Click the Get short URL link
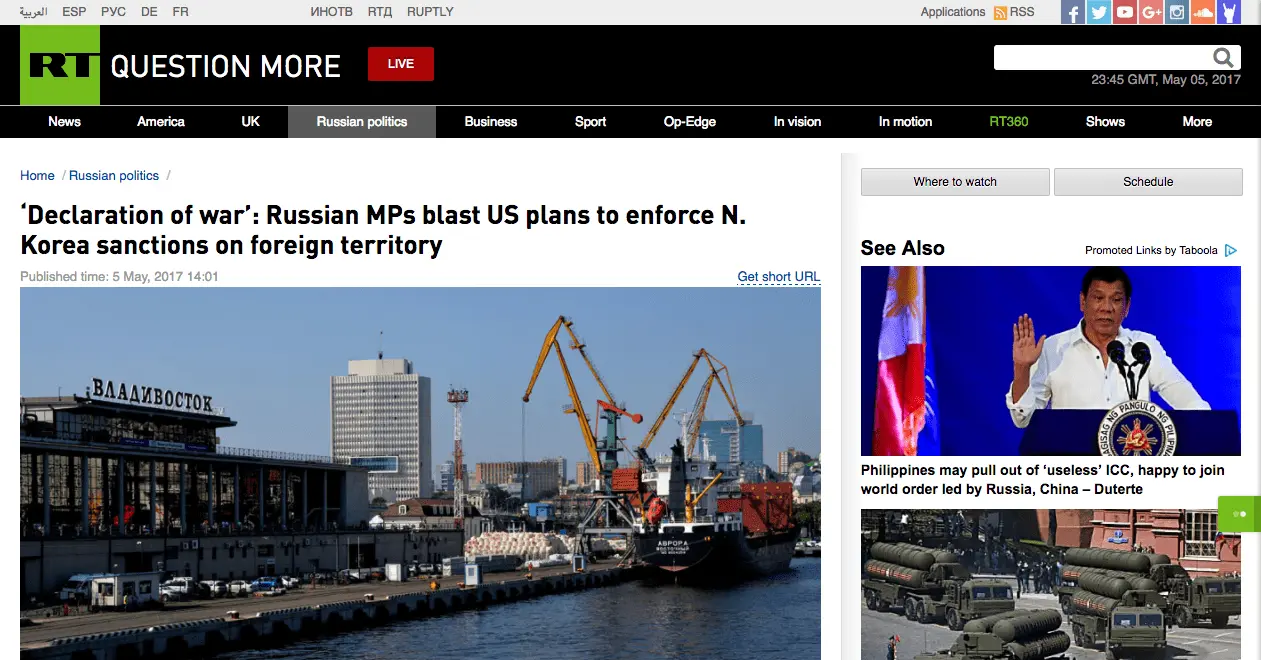 coord(778,277)
